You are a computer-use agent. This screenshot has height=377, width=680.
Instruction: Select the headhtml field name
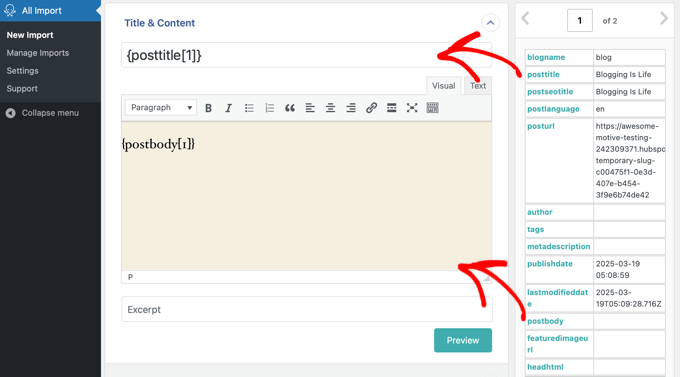point(545,367)
